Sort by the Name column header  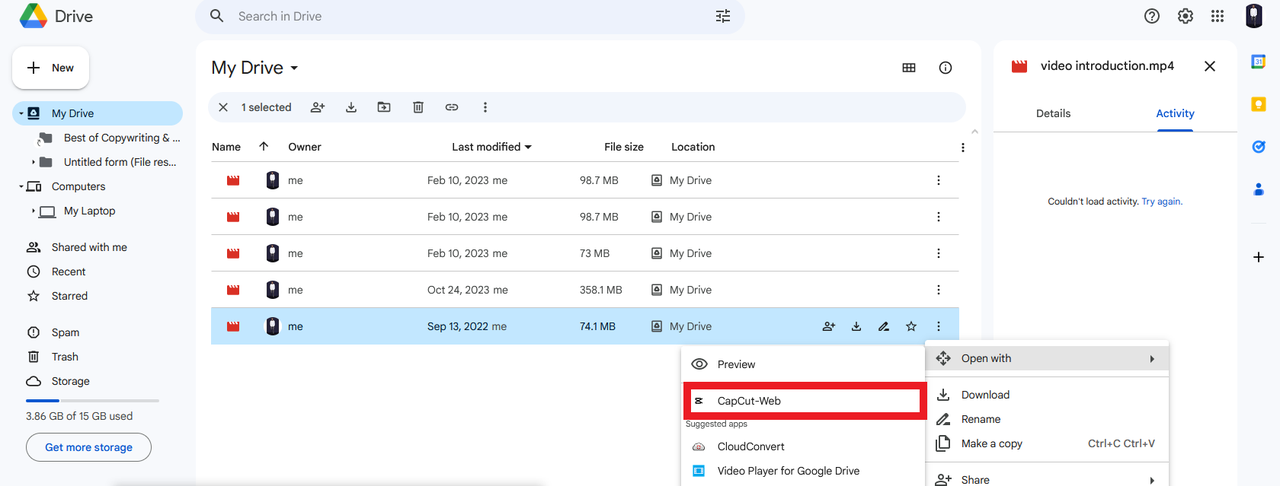(226, 147)
